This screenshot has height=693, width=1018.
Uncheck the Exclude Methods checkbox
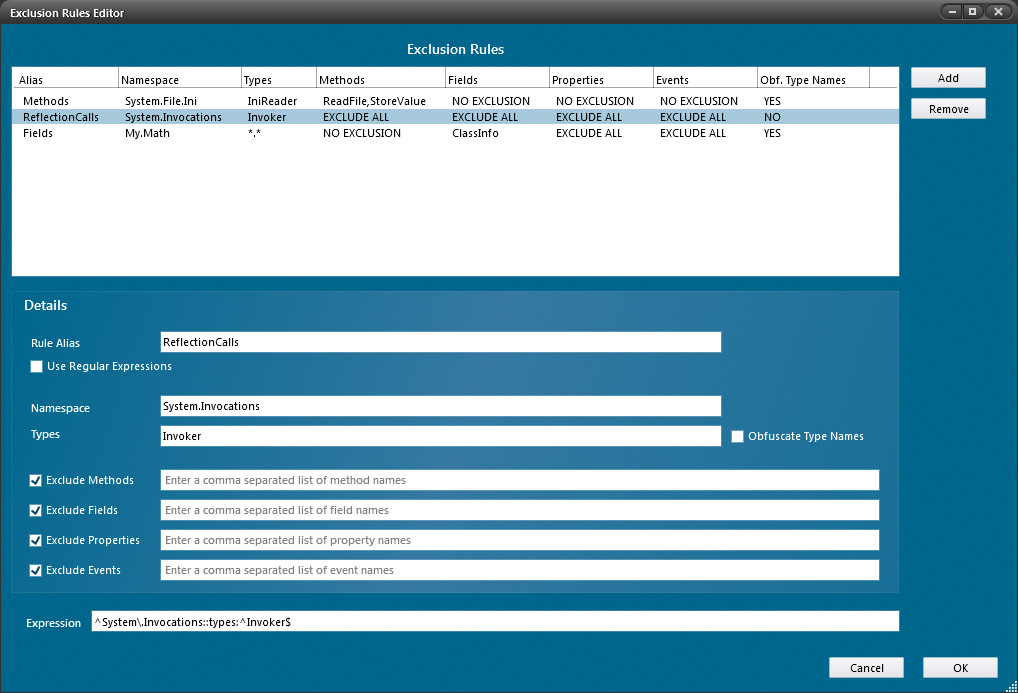click(36, 481)
